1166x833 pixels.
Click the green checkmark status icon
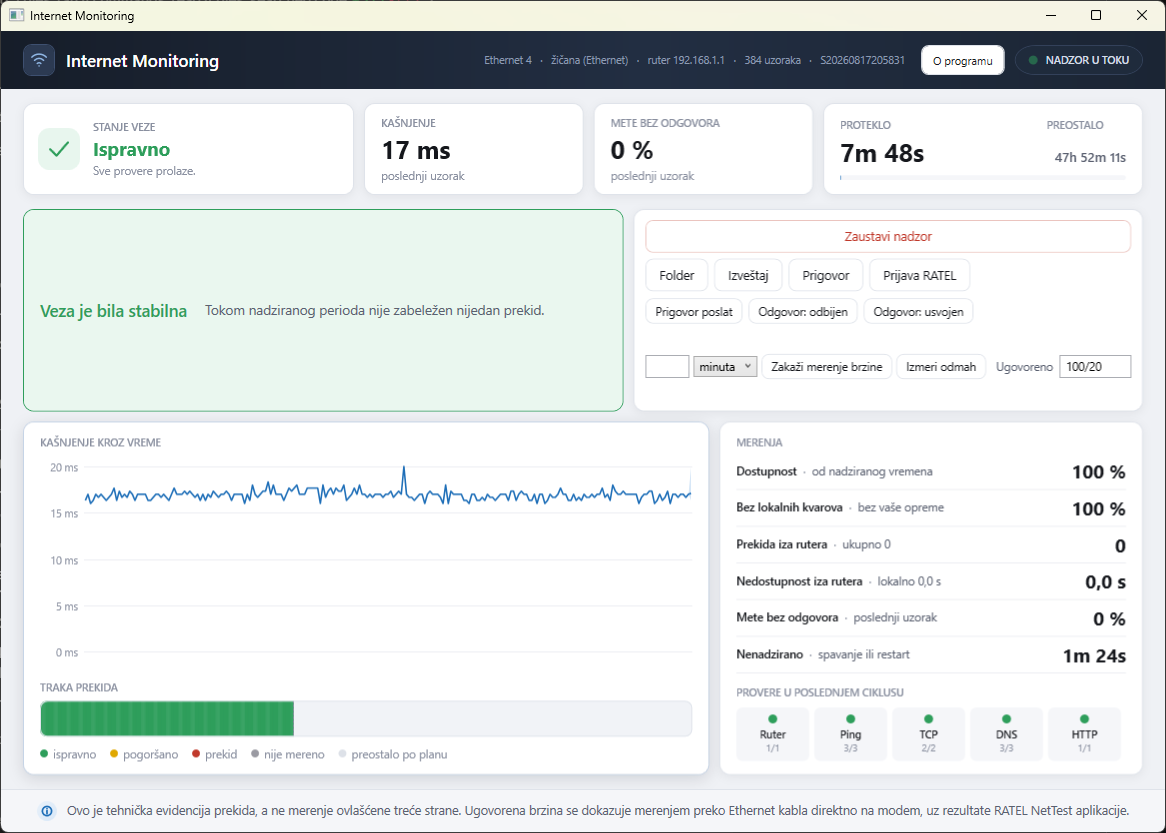[x=59, y=149]
